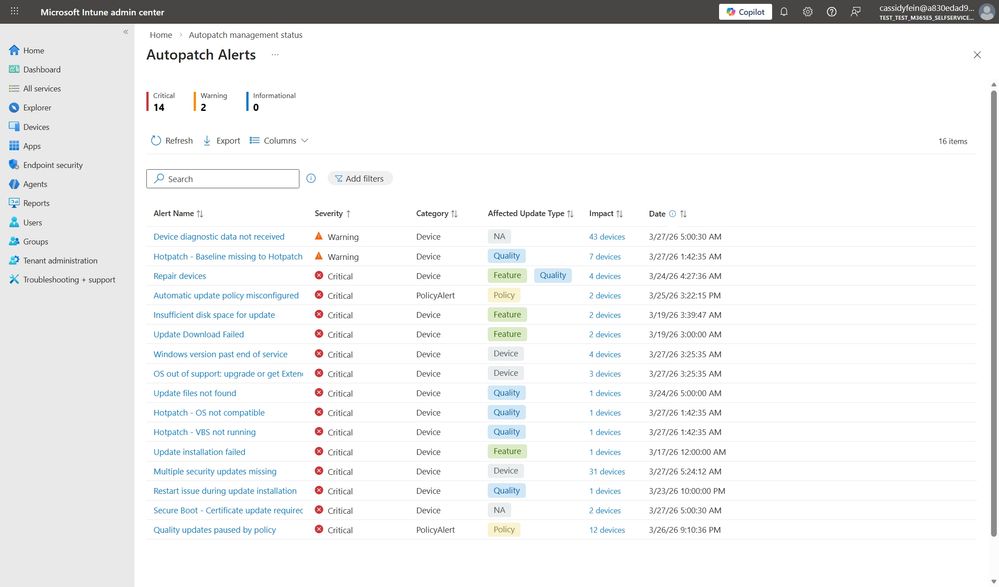Click the Search alerts input field
The height and width of the screenshot is (587, 999).
223,179
